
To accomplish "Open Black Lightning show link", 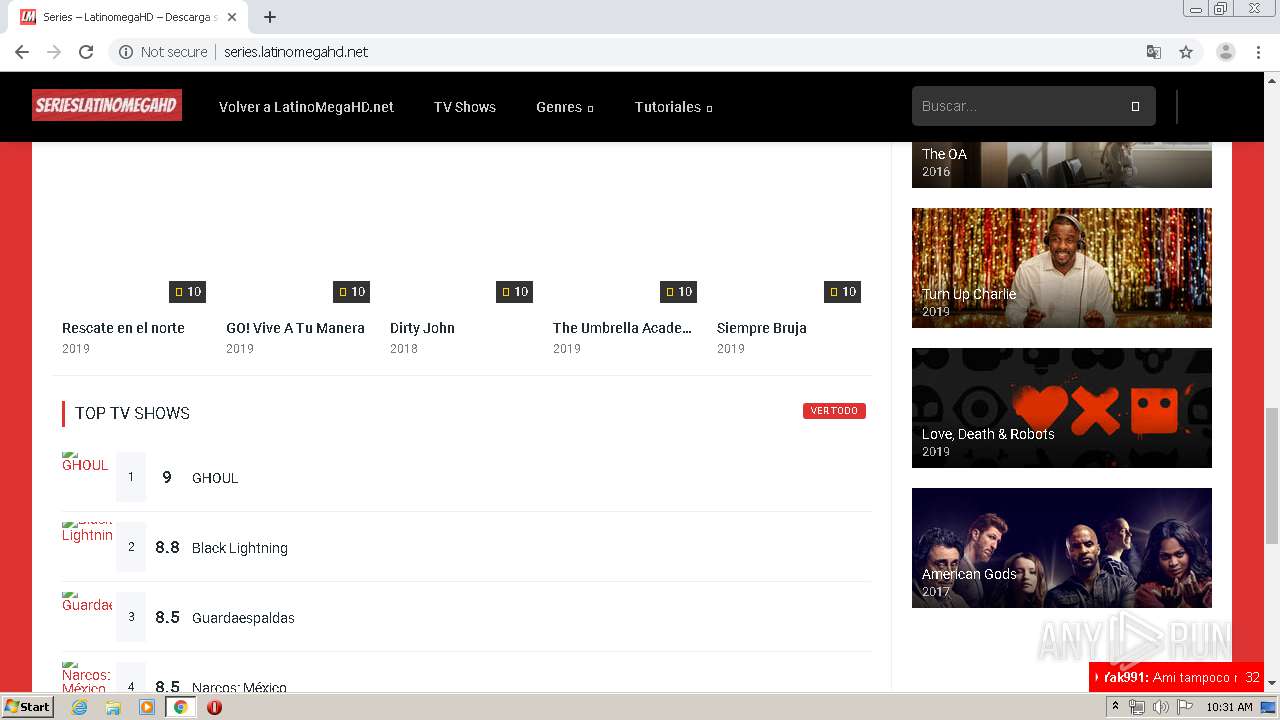I will [240, 548].
